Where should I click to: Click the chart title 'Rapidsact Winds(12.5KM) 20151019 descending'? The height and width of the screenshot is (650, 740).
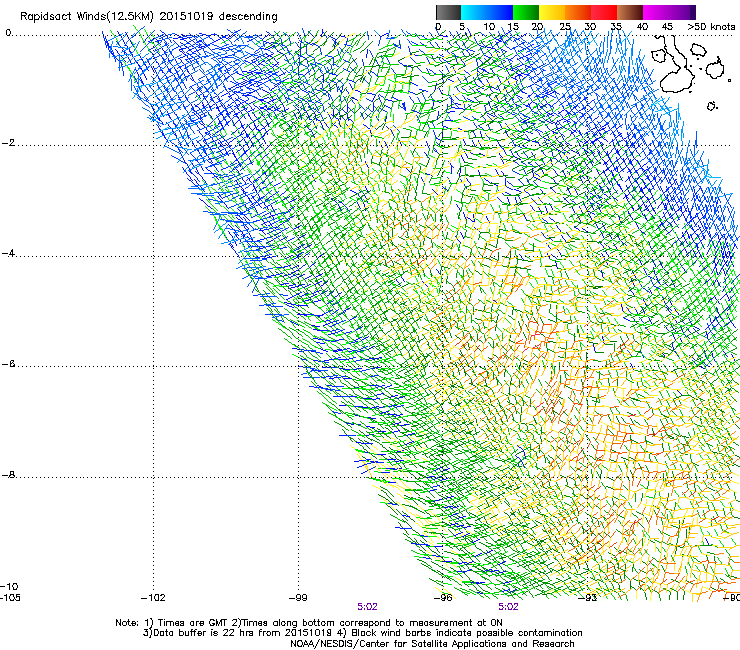tap(149, 17)
